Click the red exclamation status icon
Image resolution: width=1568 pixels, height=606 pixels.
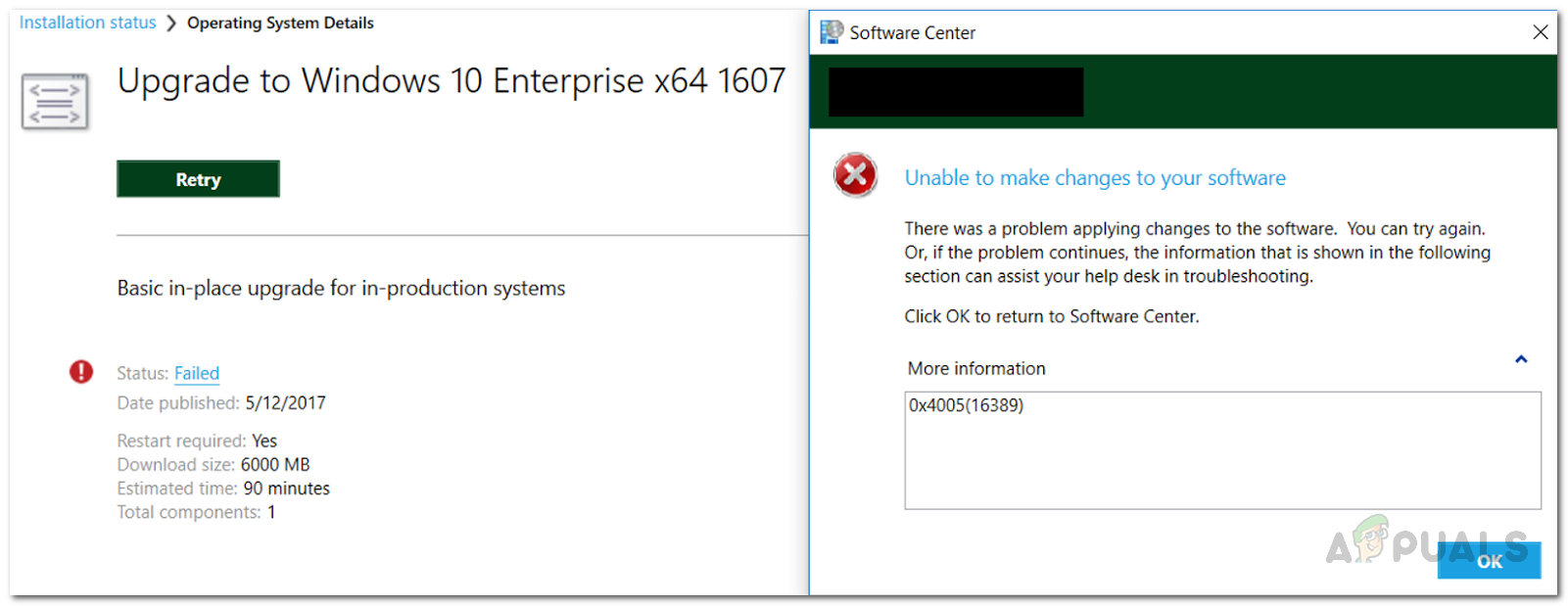pyautogui.click(x=81, y=372)
